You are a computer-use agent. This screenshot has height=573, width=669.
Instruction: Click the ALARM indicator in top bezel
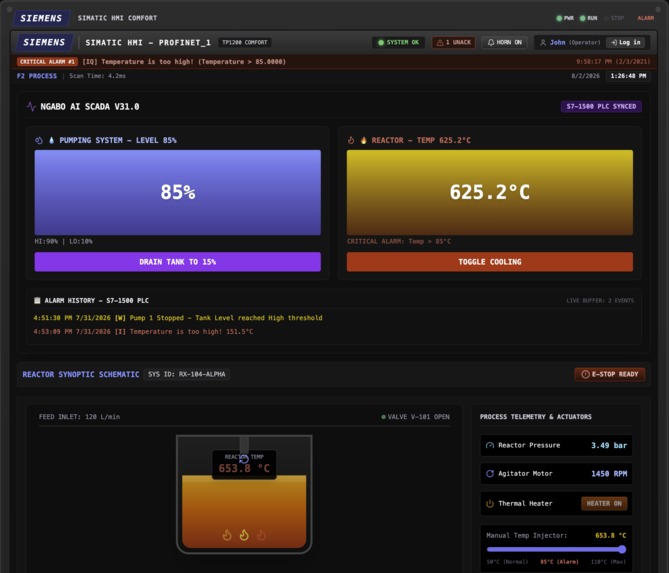pyautogui.click(x=646, y=18)
